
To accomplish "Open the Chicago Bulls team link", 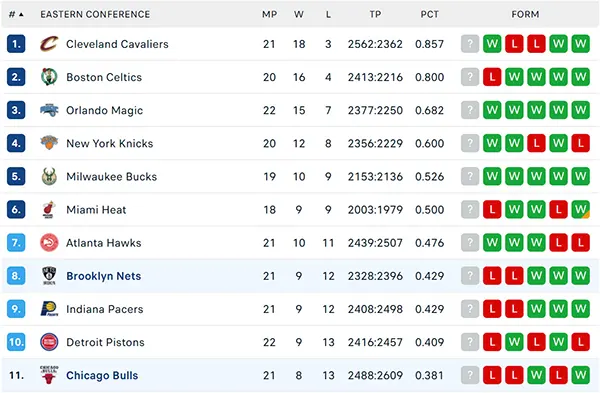I will pos(102,375).
